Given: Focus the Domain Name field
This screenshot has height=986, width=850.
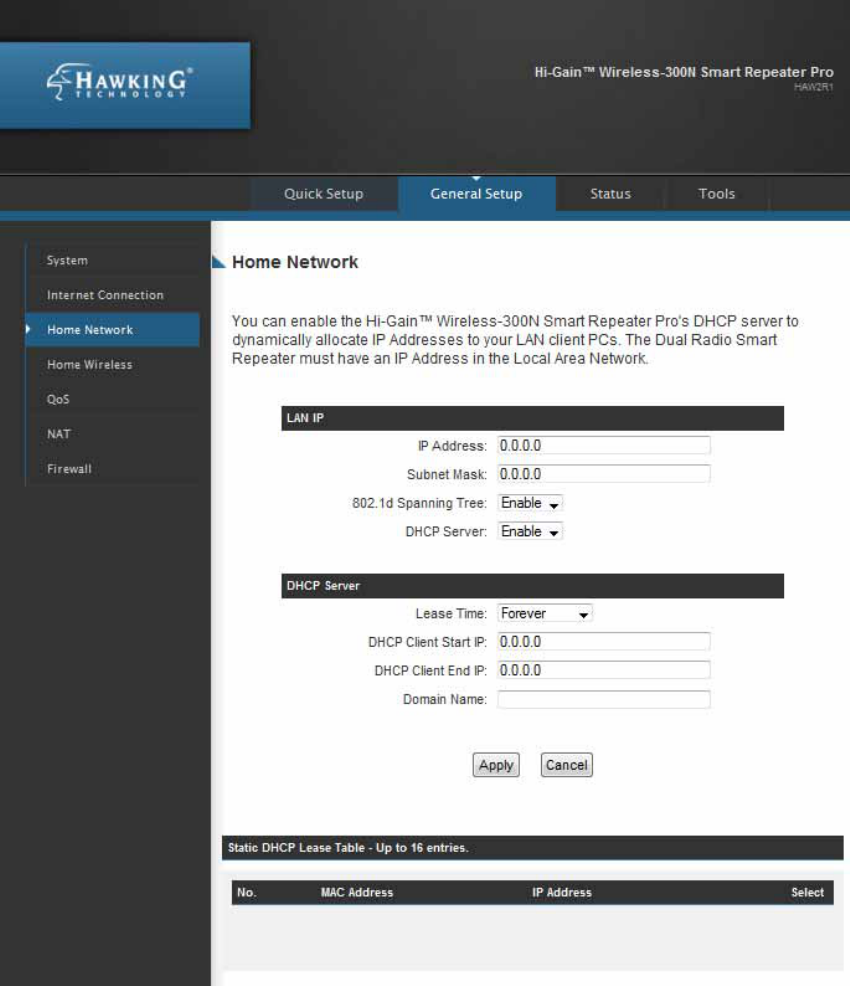Looking at the screenshot, I should click(x=604, y=699).
